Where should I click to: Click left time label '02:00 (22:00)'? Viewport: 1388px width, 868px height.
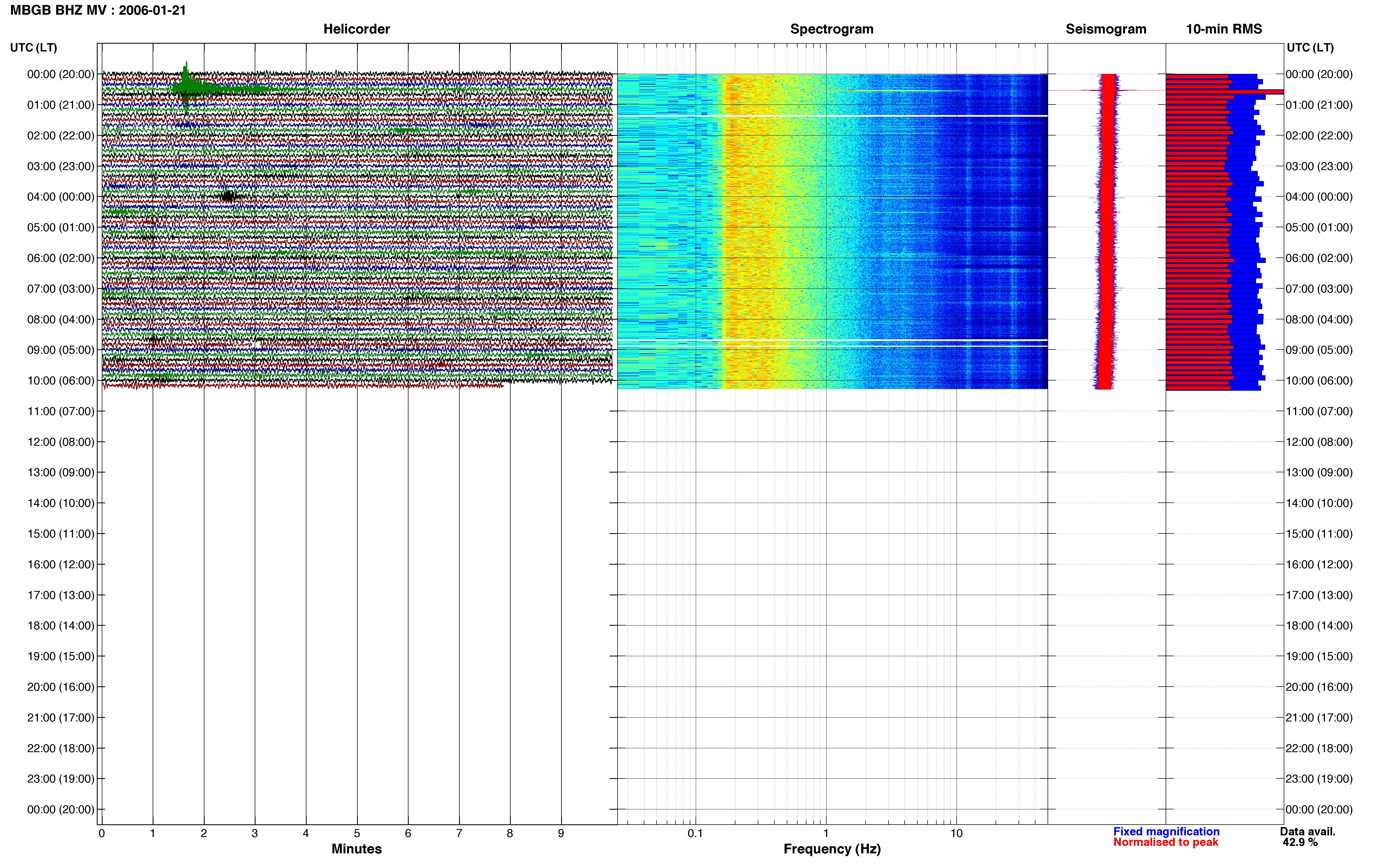[x=61, y=135]
